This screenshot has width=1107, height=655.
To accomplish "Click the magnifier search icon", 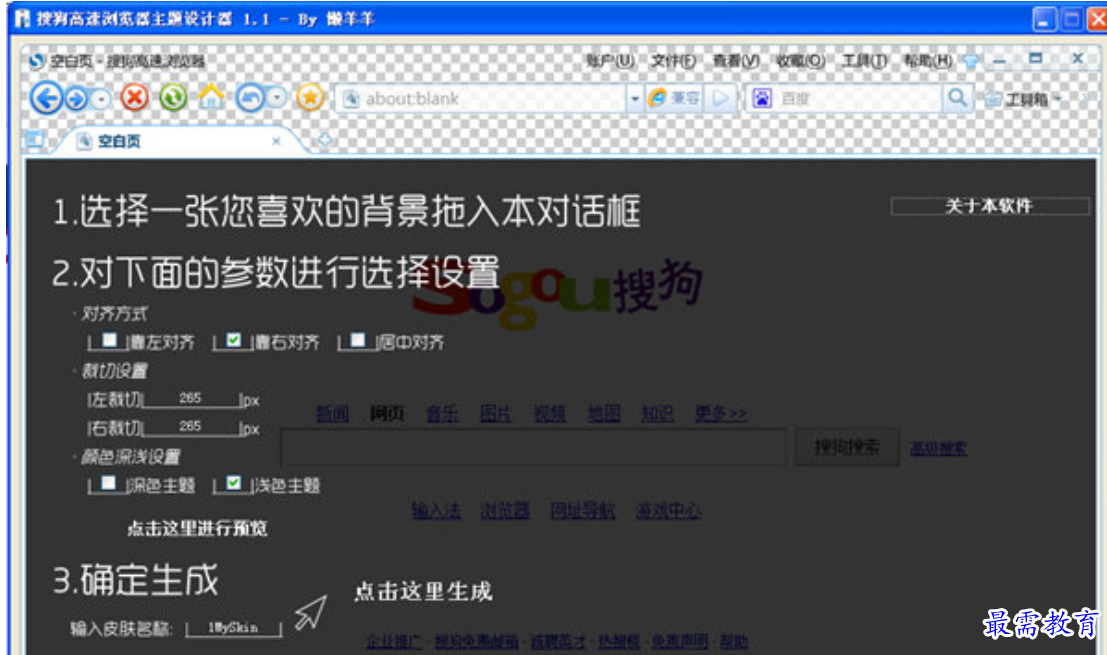I will pyautogui.click(x=957, y=97).
